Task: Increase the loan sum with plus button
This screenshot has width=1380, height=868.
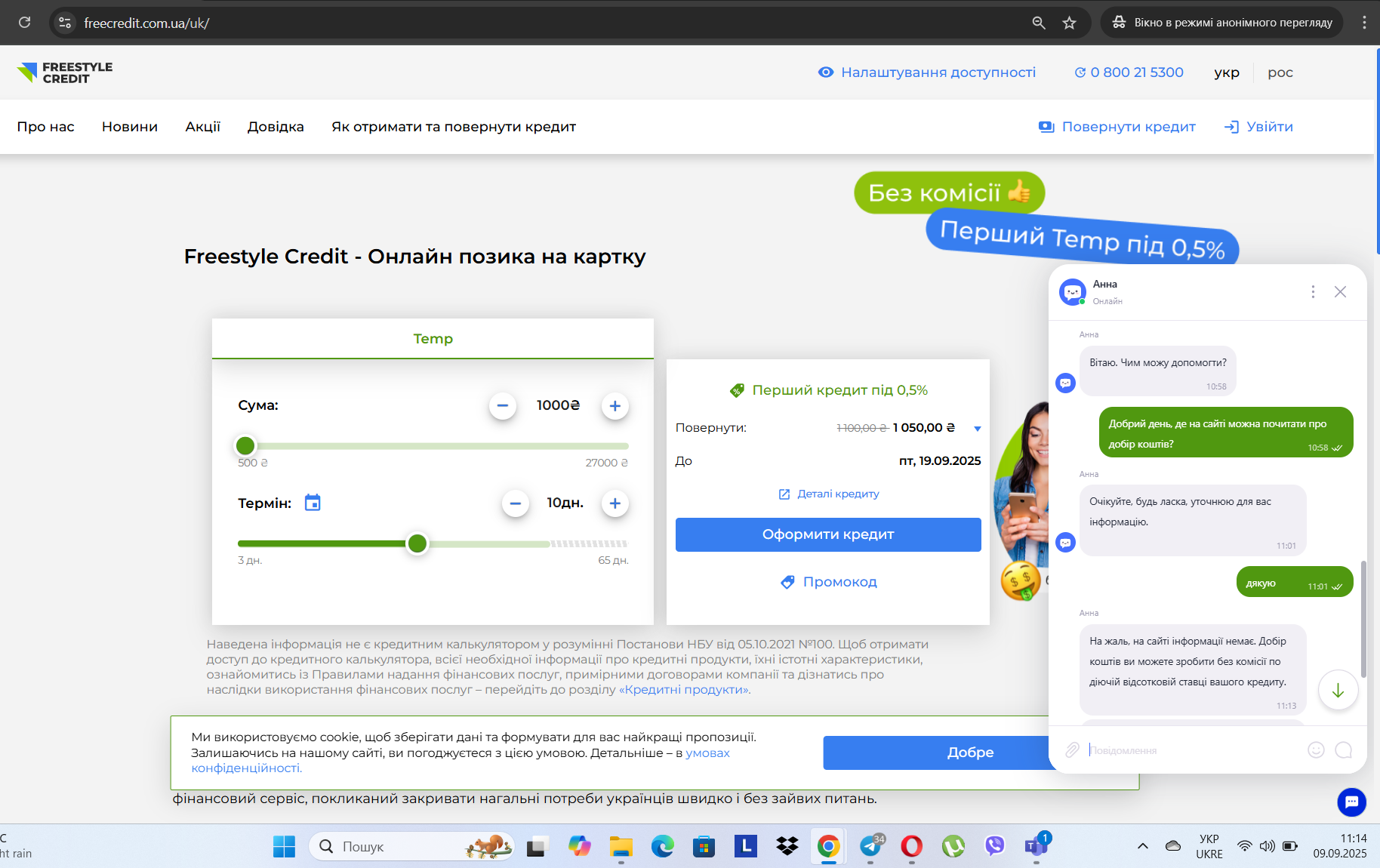Action: 615,406
